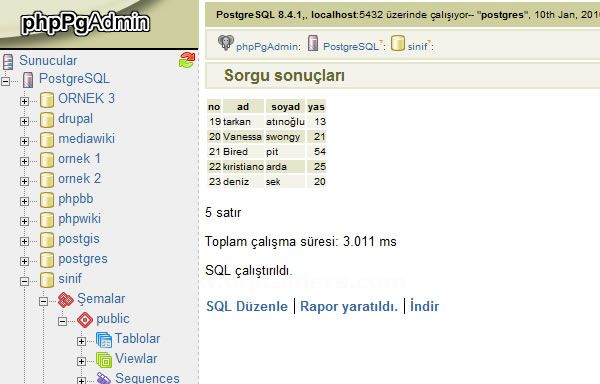Image resolution: width=600 pixels, height=384 pixels.
Task: Click the phpPgAdmin logo
Action: click(x=85, y=23)
